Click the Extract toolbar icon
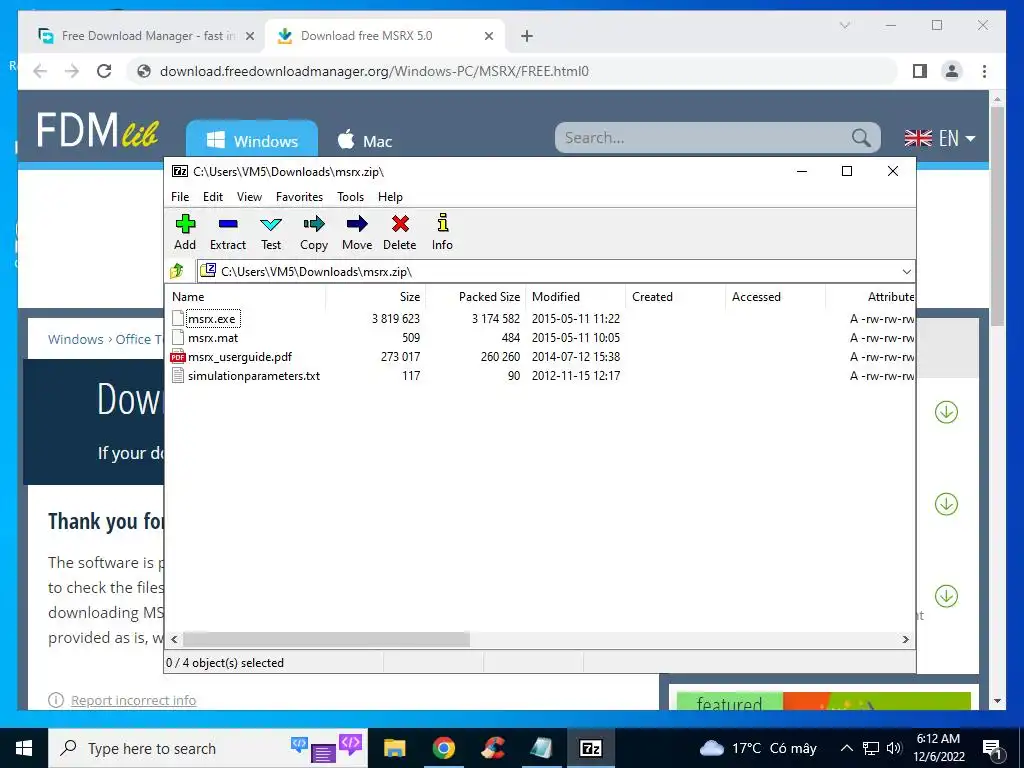 [x=228, y=224]
